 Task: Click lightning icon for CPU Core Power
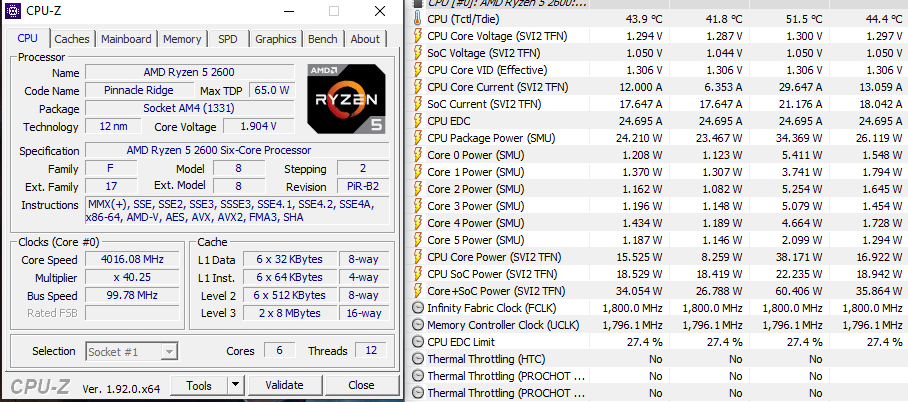(418, 257)
